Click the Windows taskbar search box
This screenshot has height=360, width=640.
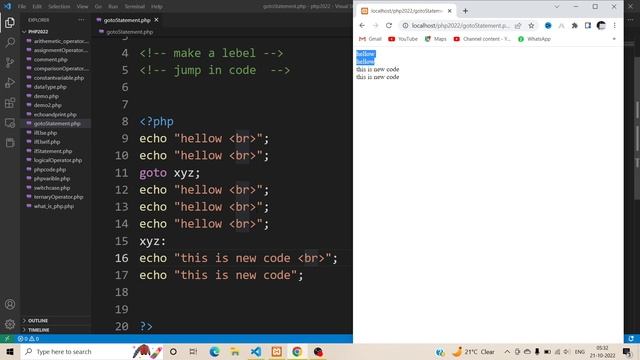[x=92, y=351]
